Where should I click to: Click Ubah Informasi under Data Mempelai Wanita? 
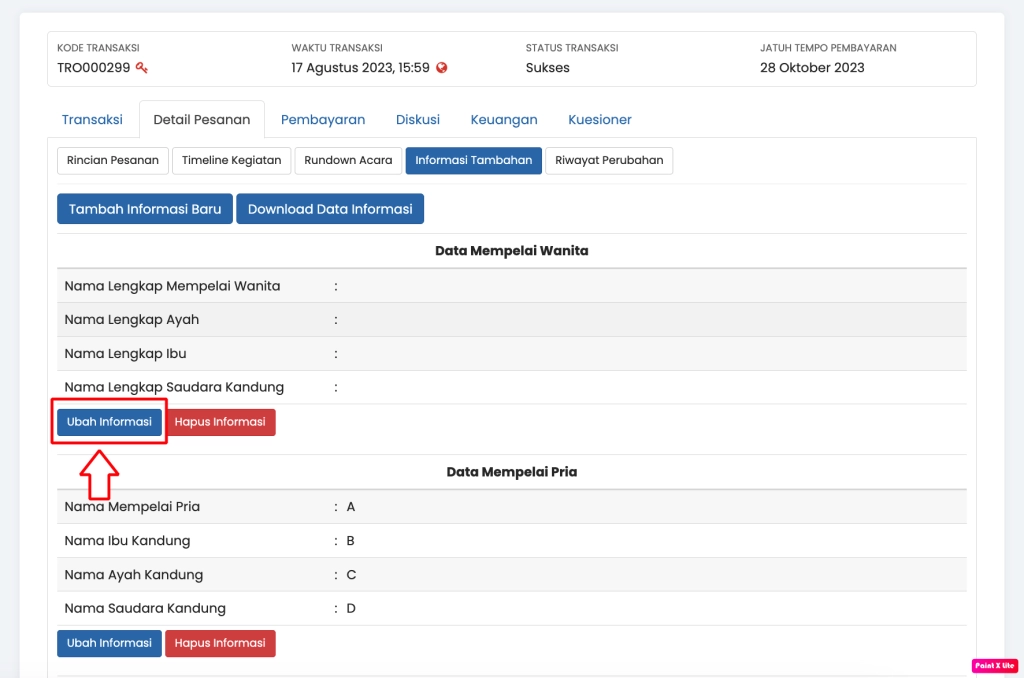[x=109, y=422]
